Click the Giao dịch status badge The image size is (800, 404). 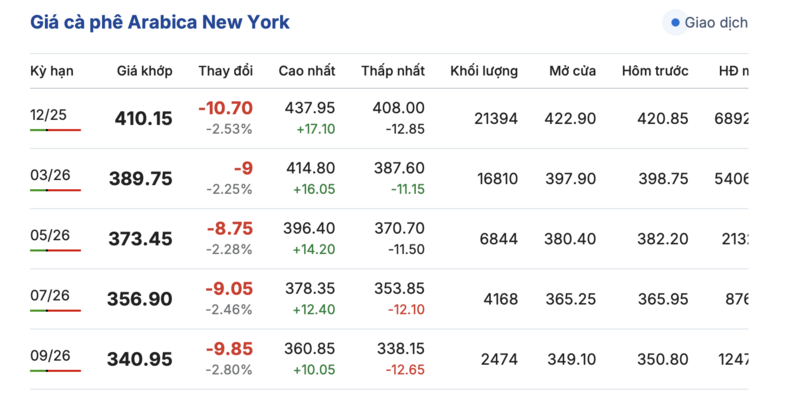click(x=710, y=22)
